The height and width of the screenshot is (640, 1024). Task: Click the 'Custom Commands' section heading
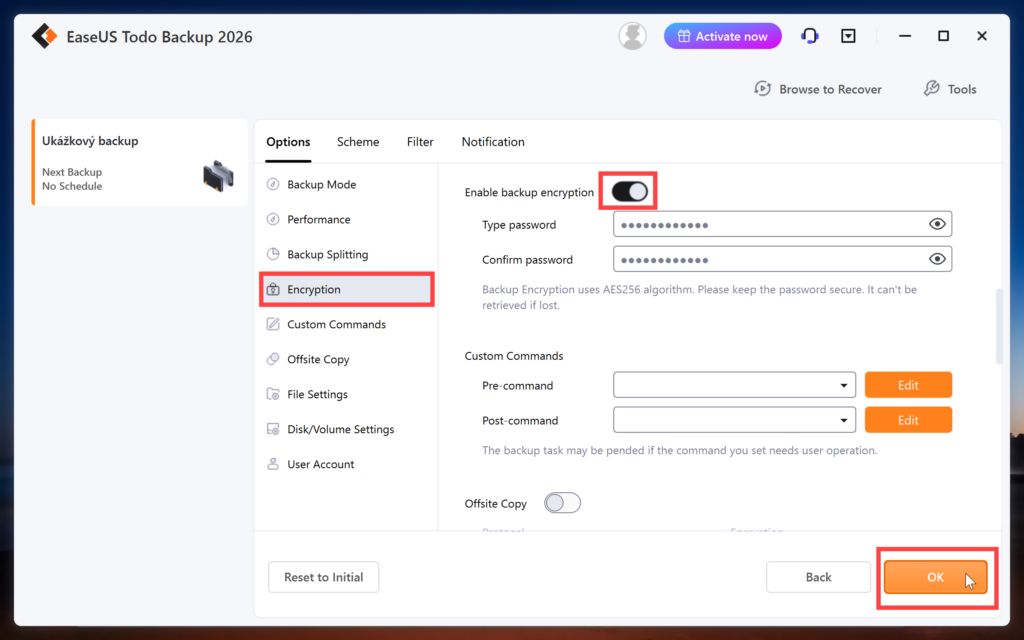[514, 356]
